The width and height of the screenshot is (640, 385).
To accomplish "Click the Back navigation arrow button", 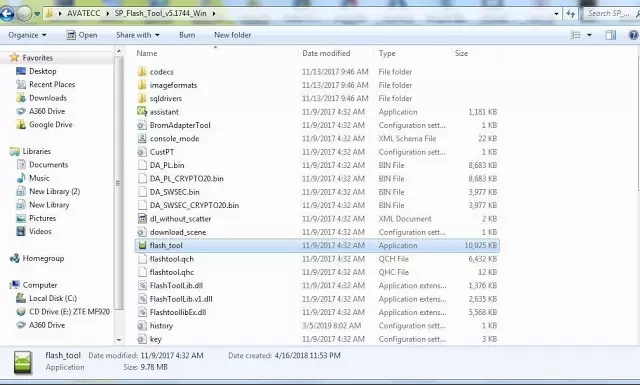I will [x=6, y=13].
